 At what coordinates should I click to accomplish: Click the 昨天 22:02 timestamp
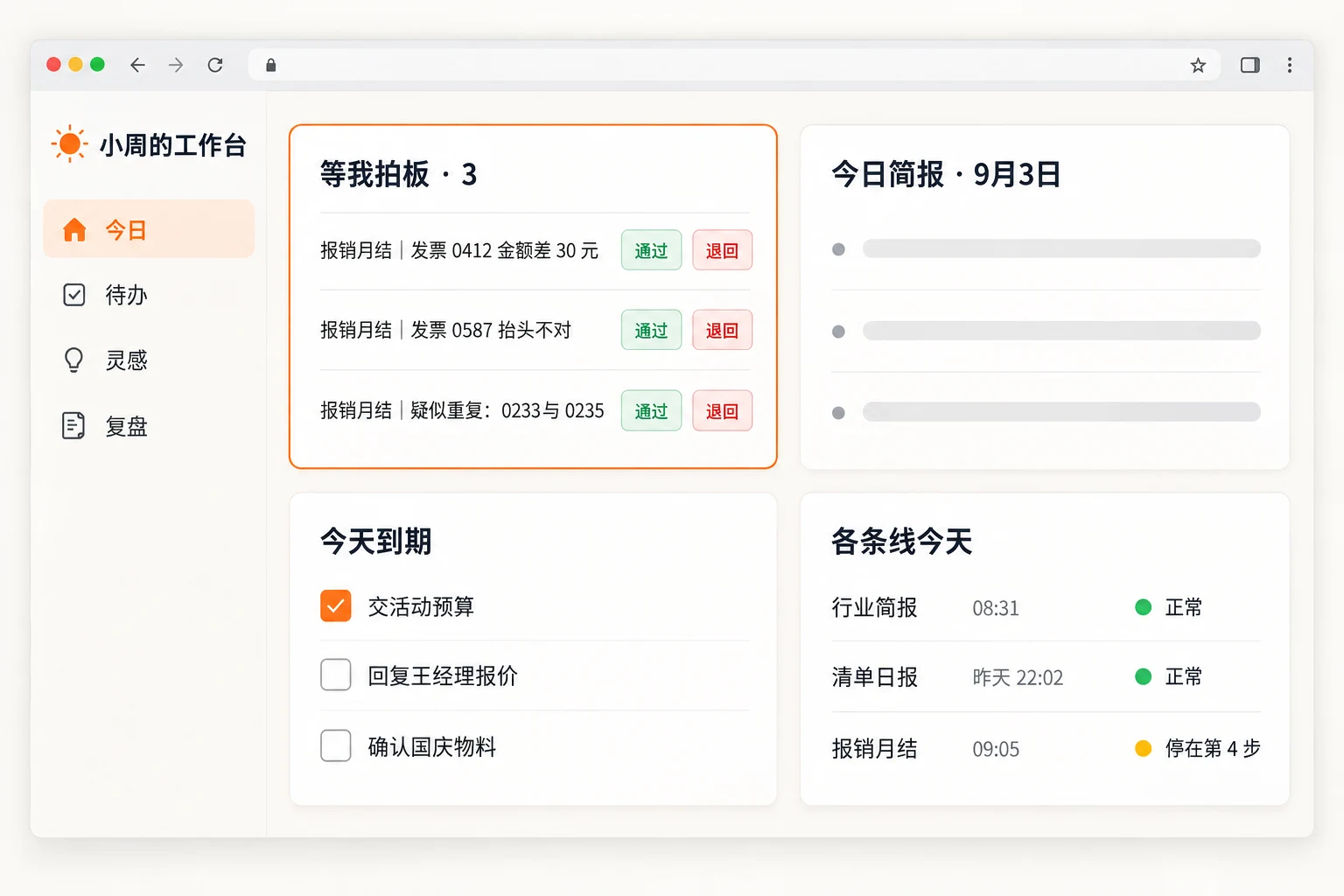(x=1018, y=677)
